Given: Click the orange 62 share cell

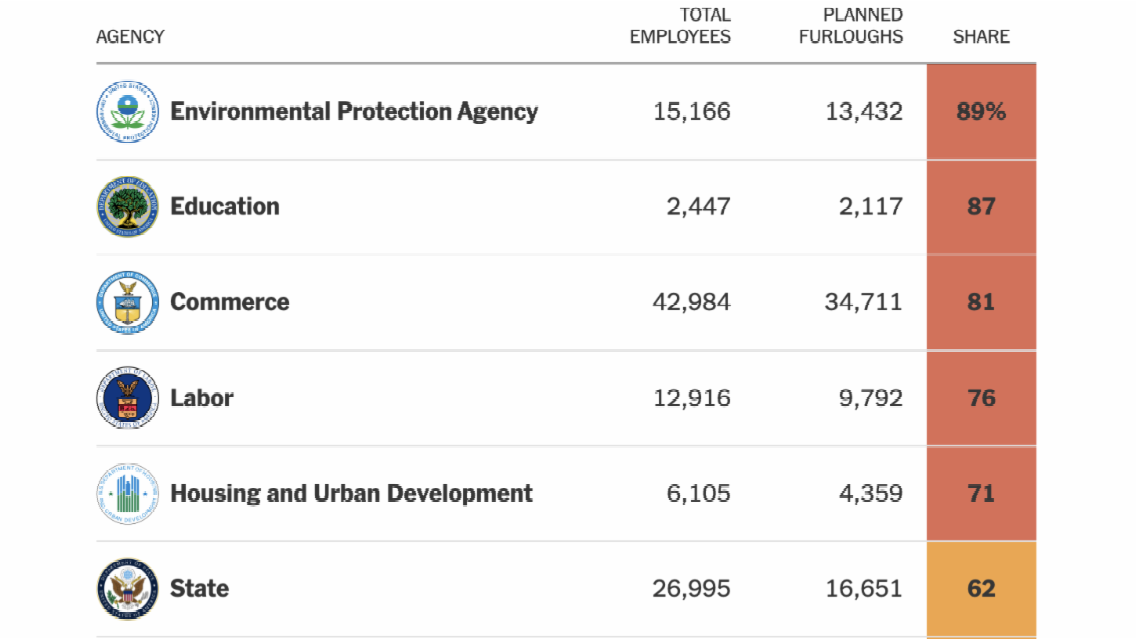Looking at the screenshot, I should [x=981, y=588].
